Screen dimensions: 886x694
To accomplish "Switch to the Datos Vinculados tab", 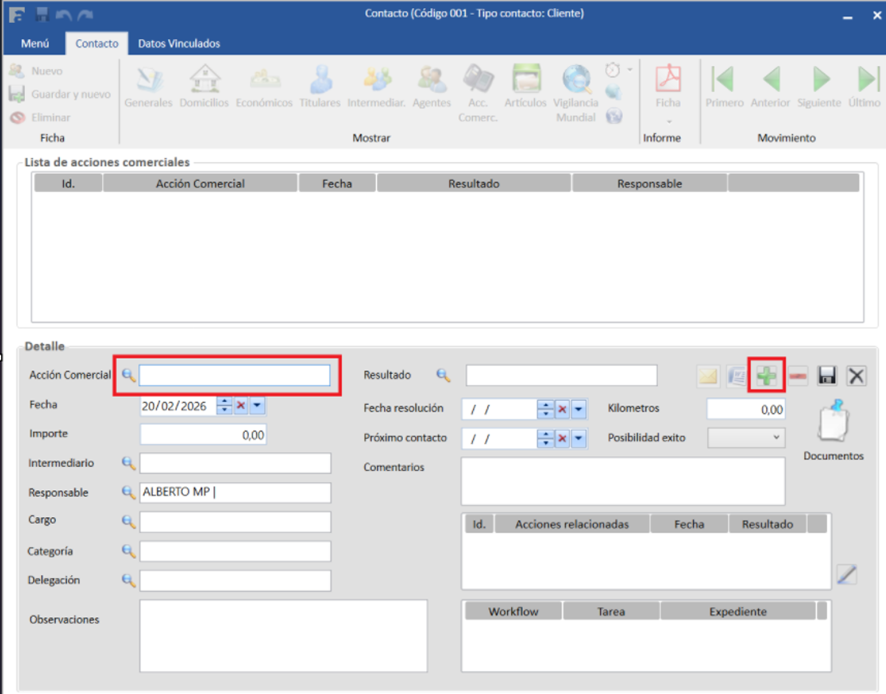I will 179,44.
